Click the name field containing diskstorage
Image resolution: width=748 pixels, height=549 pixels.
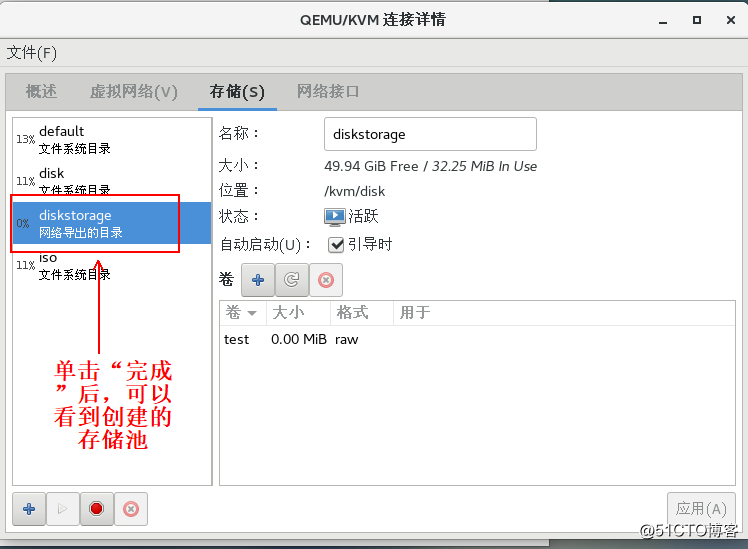pyautogui.click(x=430, y=134)
